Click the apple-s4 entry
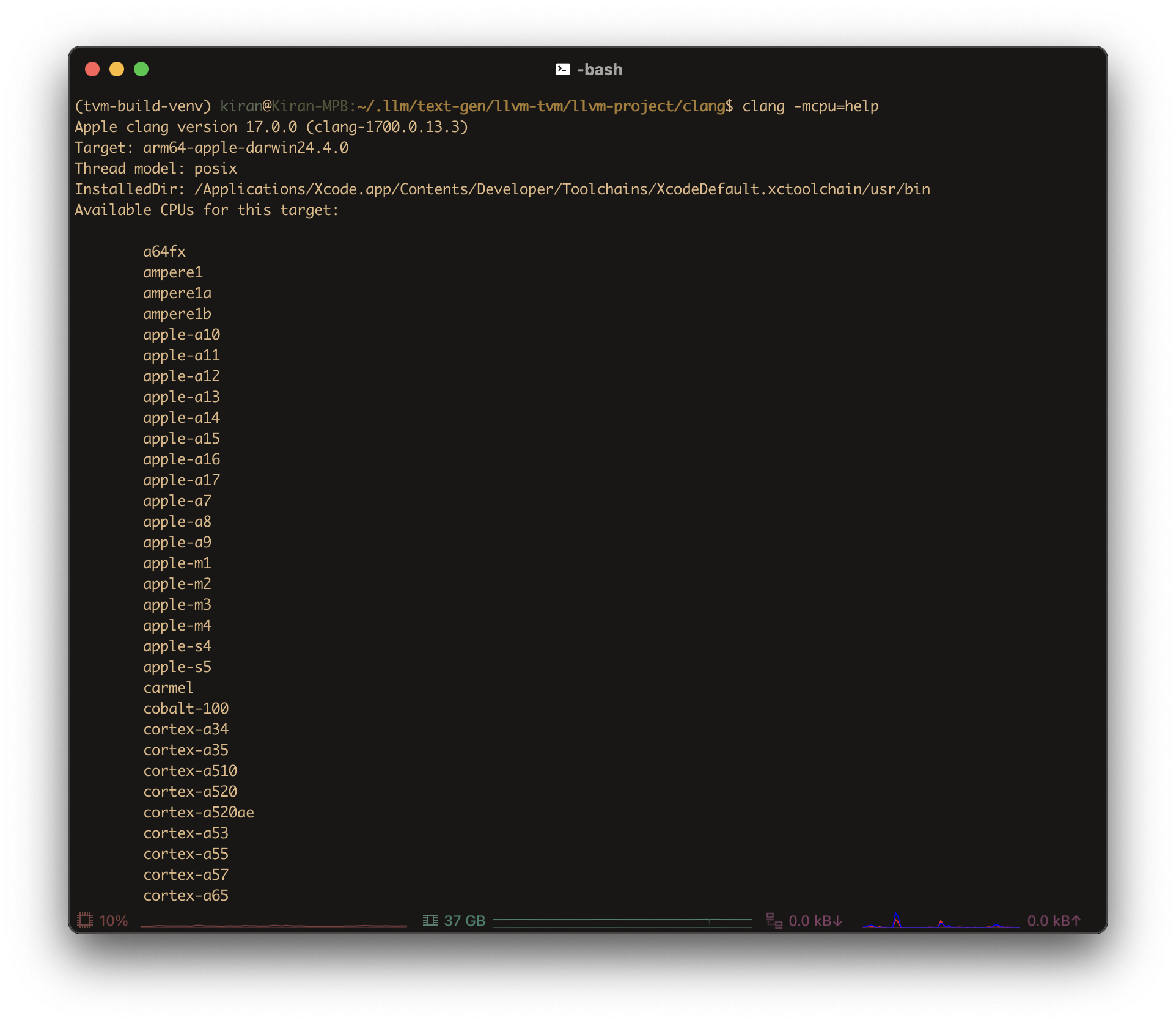The image size is (1176, 1024). pyautogui.click(x=177, y=646)
